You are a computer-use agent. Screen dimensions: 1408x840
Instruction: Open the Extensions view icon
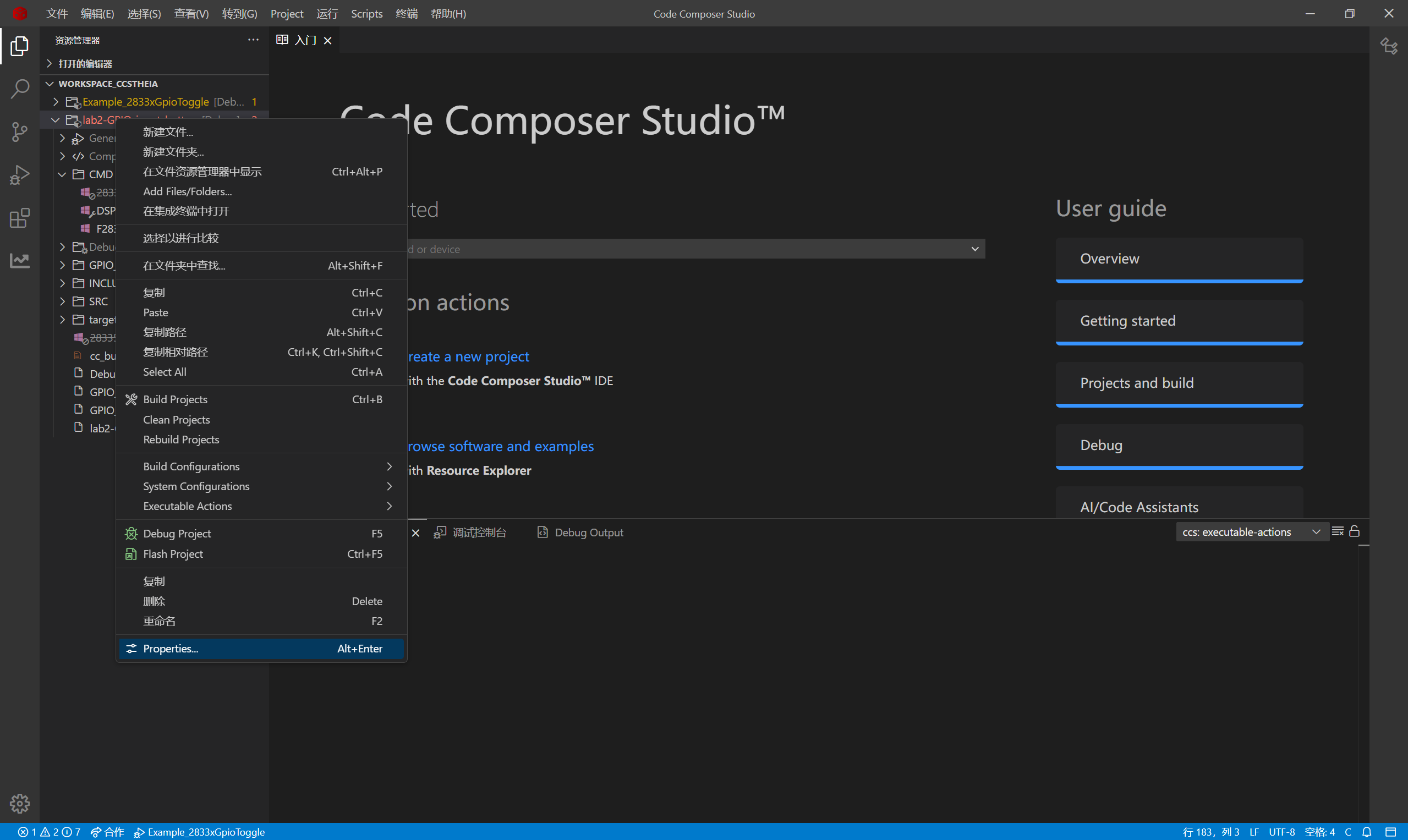click(x=20, y=218)
